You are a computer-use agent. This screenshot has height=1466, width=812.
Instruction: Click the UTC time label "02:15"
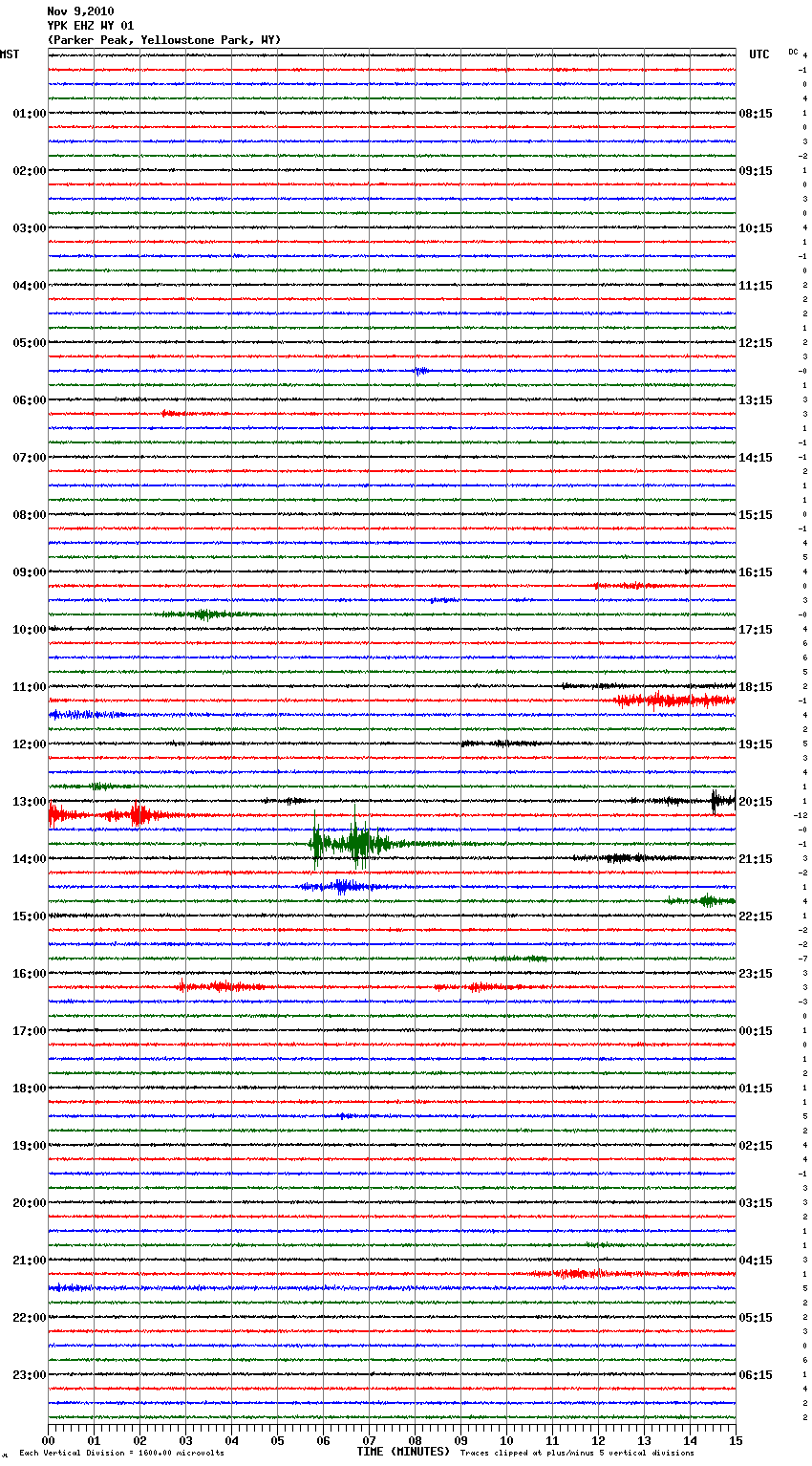pos(756,1146)
